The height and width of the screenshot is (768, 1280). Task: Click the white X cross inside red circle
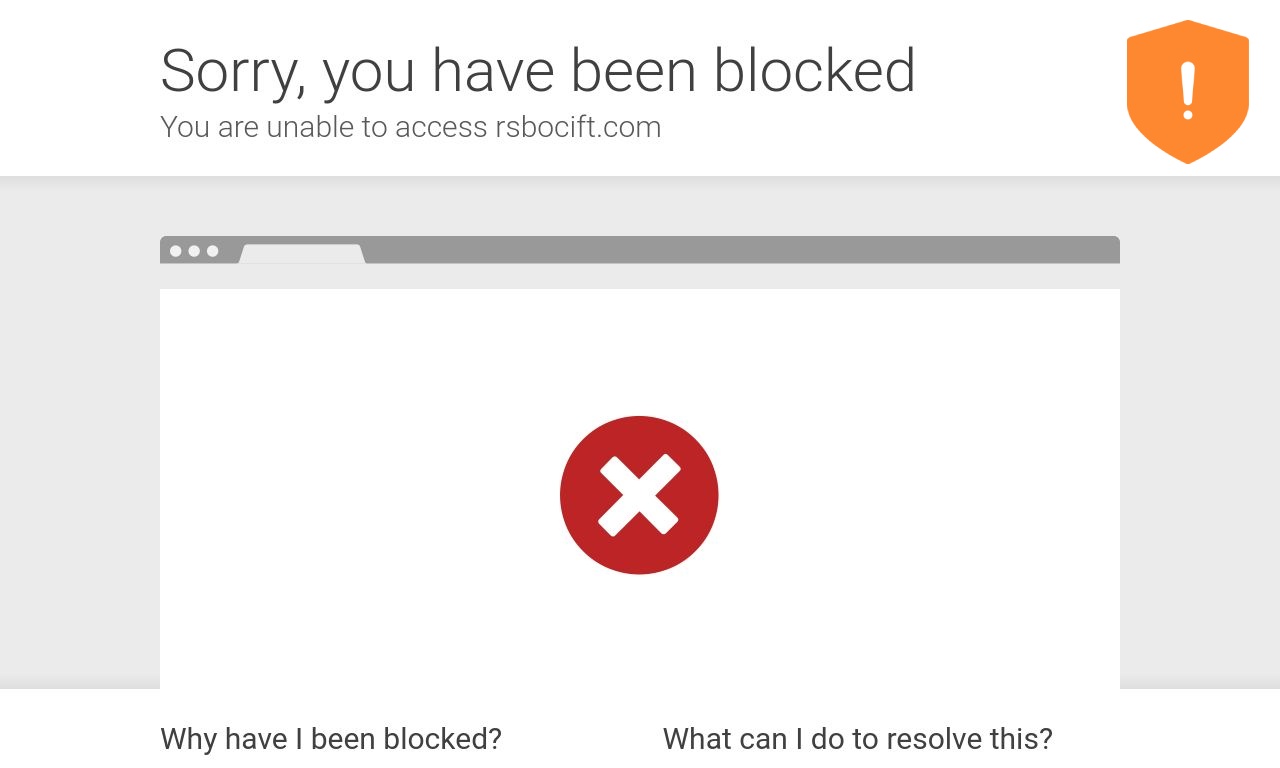click(x=639, y=495)
